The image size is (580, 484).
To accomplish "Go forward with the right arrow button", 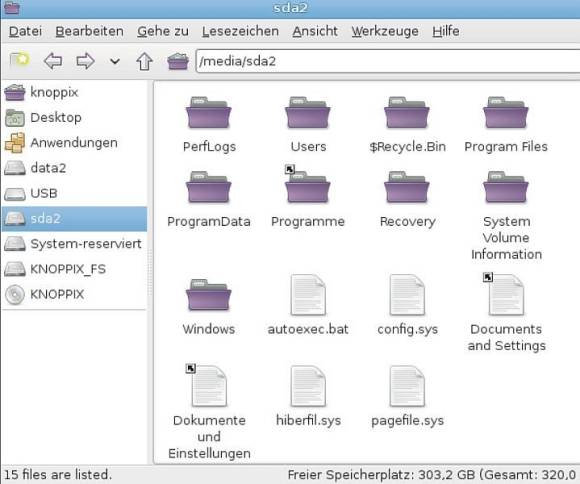I will click(x=85, y=61).
